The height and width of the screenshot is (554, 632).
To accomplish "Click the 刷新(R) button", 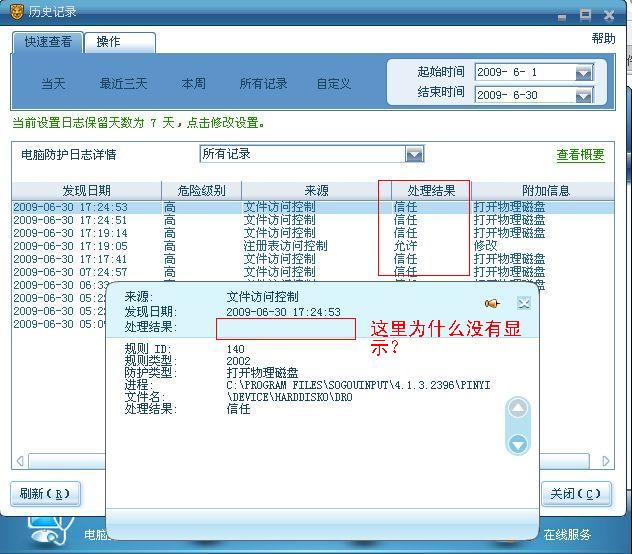I will (45, 494).
